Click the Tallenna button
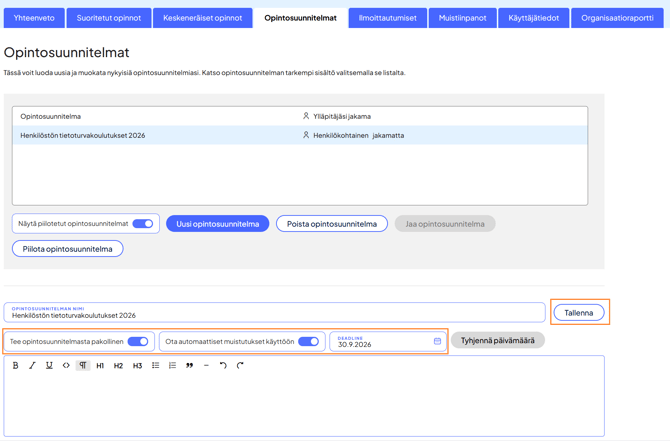Viewport: 670px width, 441px height. (x=579, y=313)
